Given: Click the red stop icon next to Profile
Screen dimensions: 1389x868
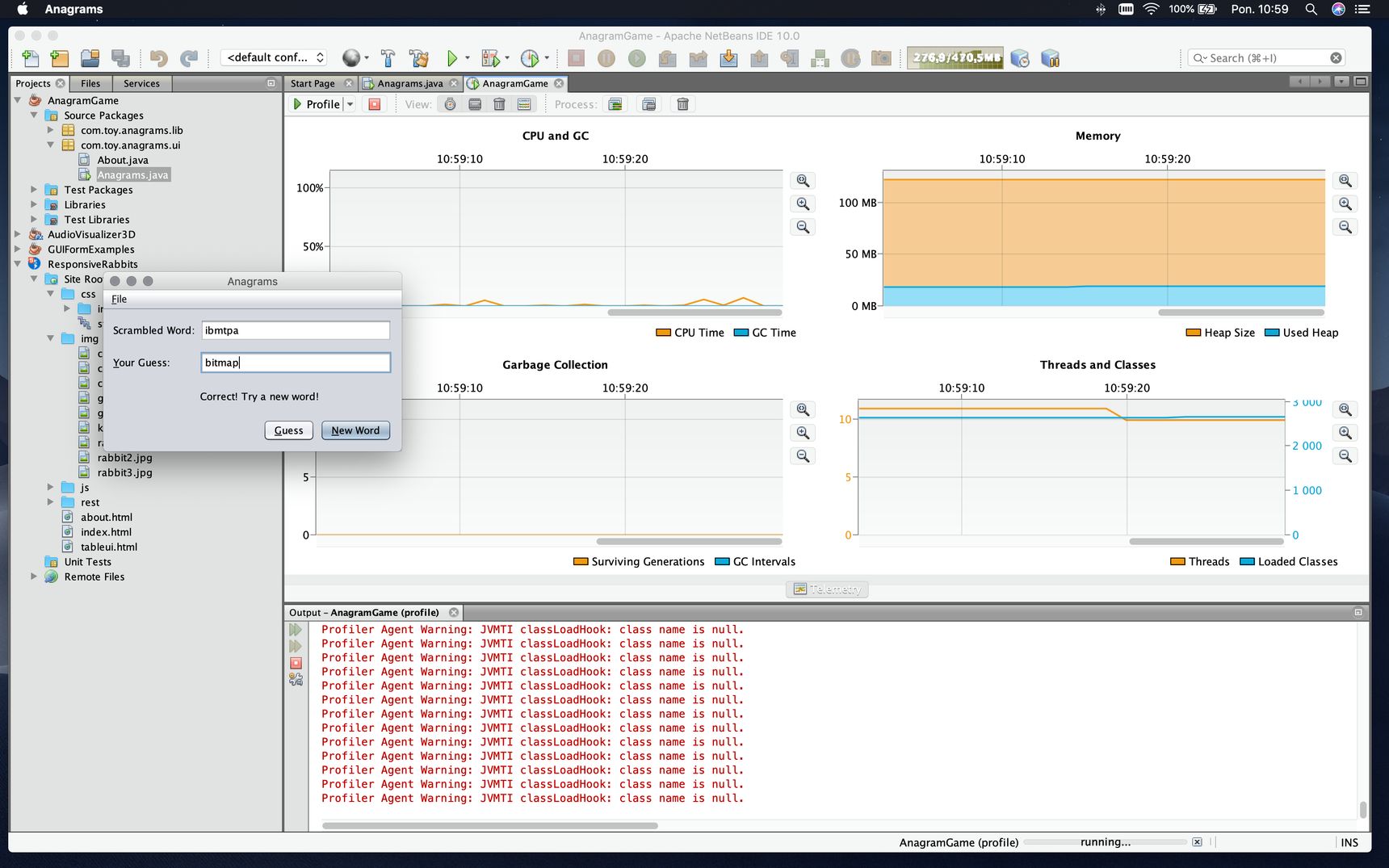Looking at the screenshot, I should [375, 104].
